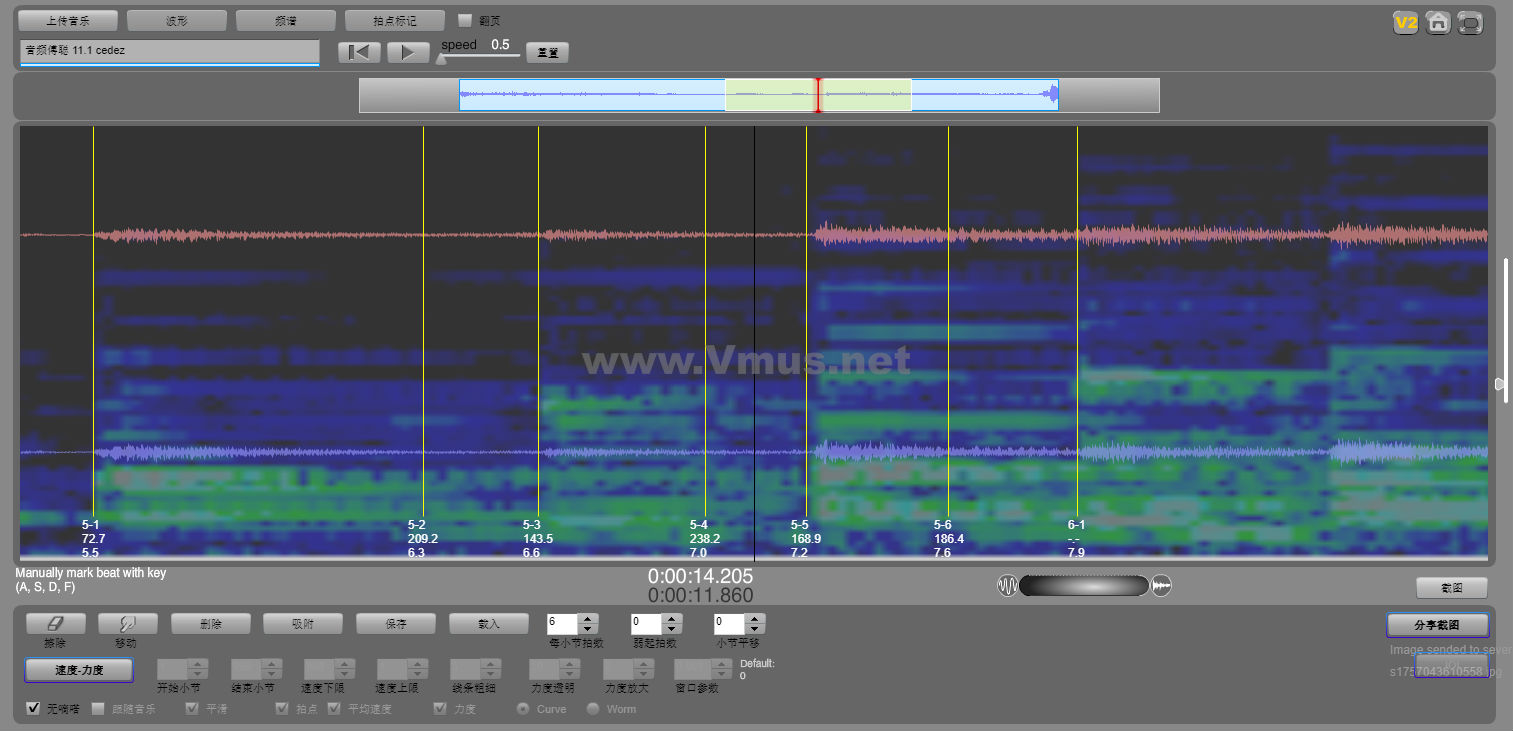Click the red playhead marker in overview
Screen dimensions: 1513x731
[818, 95]
